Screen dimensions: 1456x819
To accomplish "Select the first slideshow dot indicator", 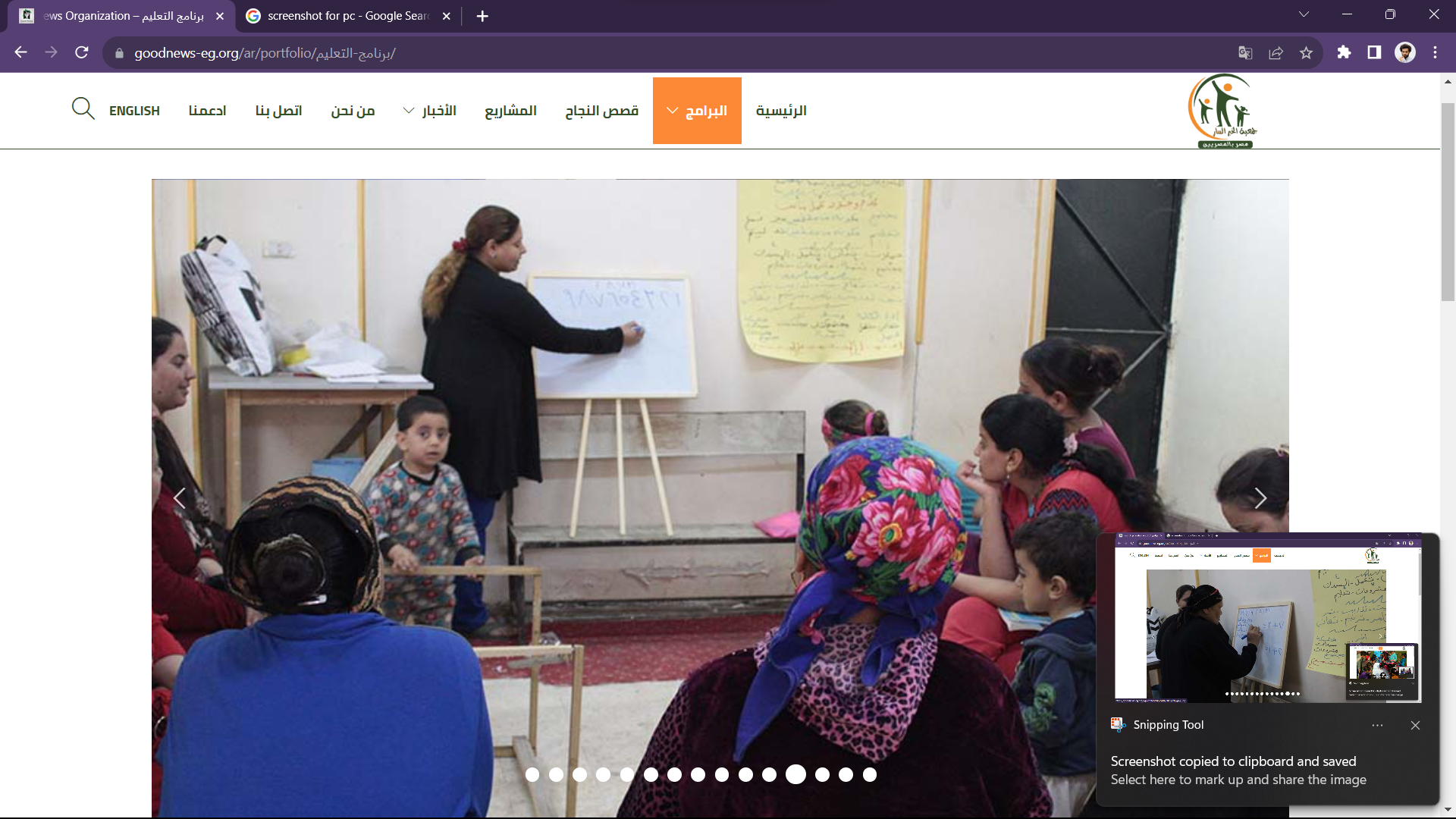I will coord(532,774).
